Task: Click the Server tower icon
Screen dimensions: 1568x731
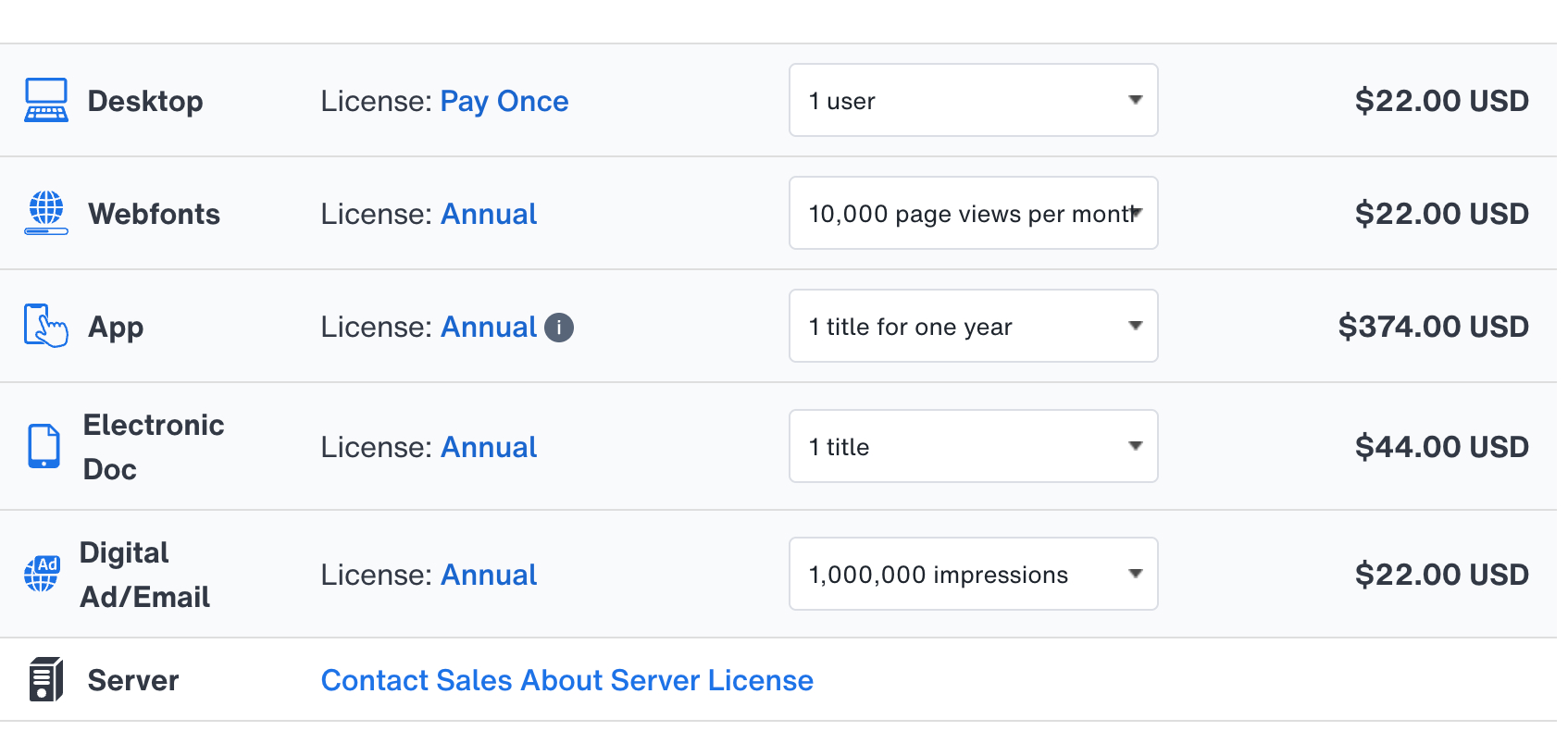Action: pos(45,680)
